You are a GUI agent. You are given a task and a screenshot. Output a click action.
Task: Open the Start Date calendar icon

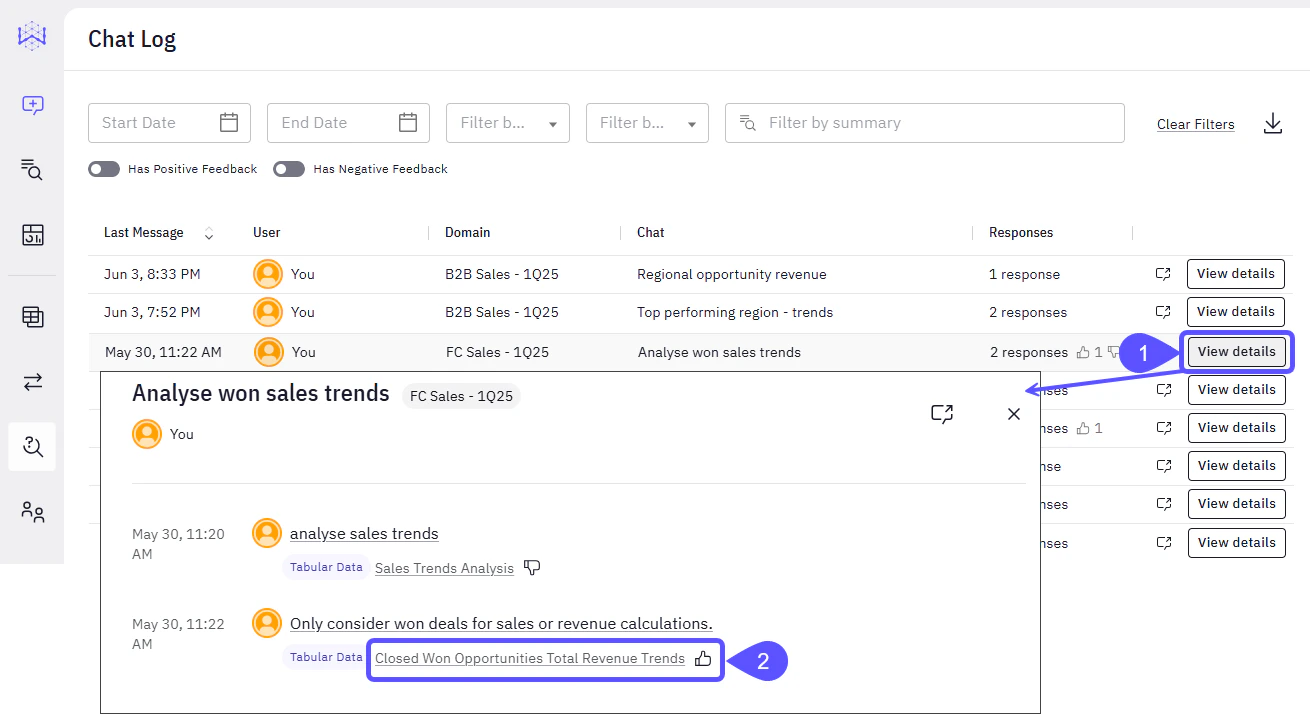228,122
